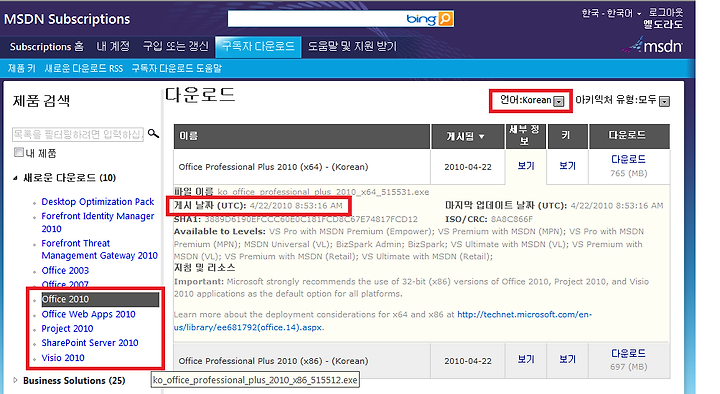Click the SHA1 hash value text
Image resolution: width=720 pixels, height=394 pixels.
pos(311,219)
